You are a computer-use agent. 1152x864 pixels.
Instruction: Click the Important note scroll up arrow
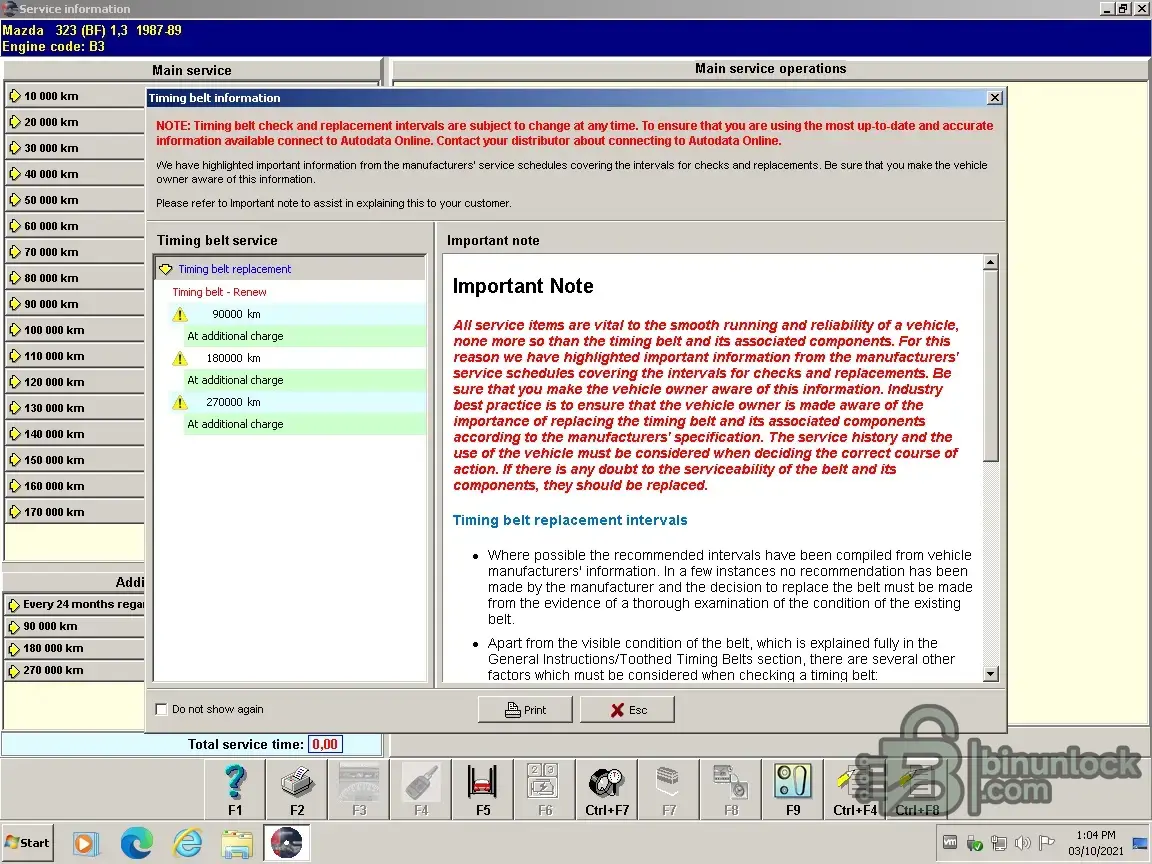pos(990,262)
